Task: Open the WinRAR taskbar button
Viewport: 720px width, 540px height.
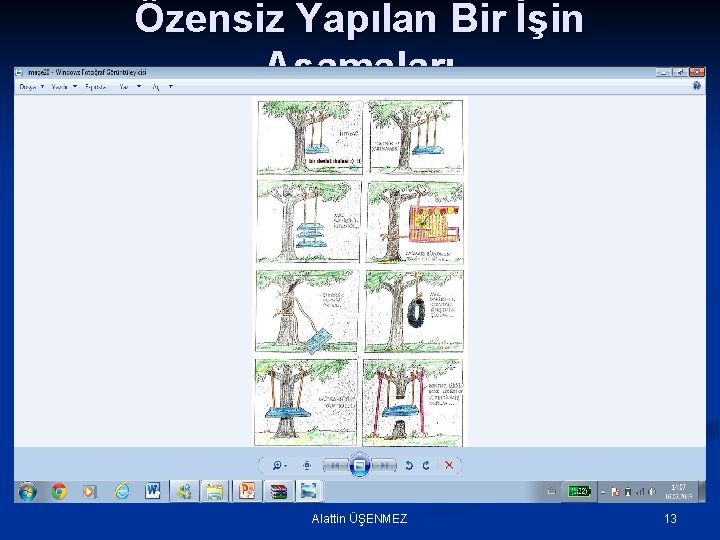Action: coord(278,492)
